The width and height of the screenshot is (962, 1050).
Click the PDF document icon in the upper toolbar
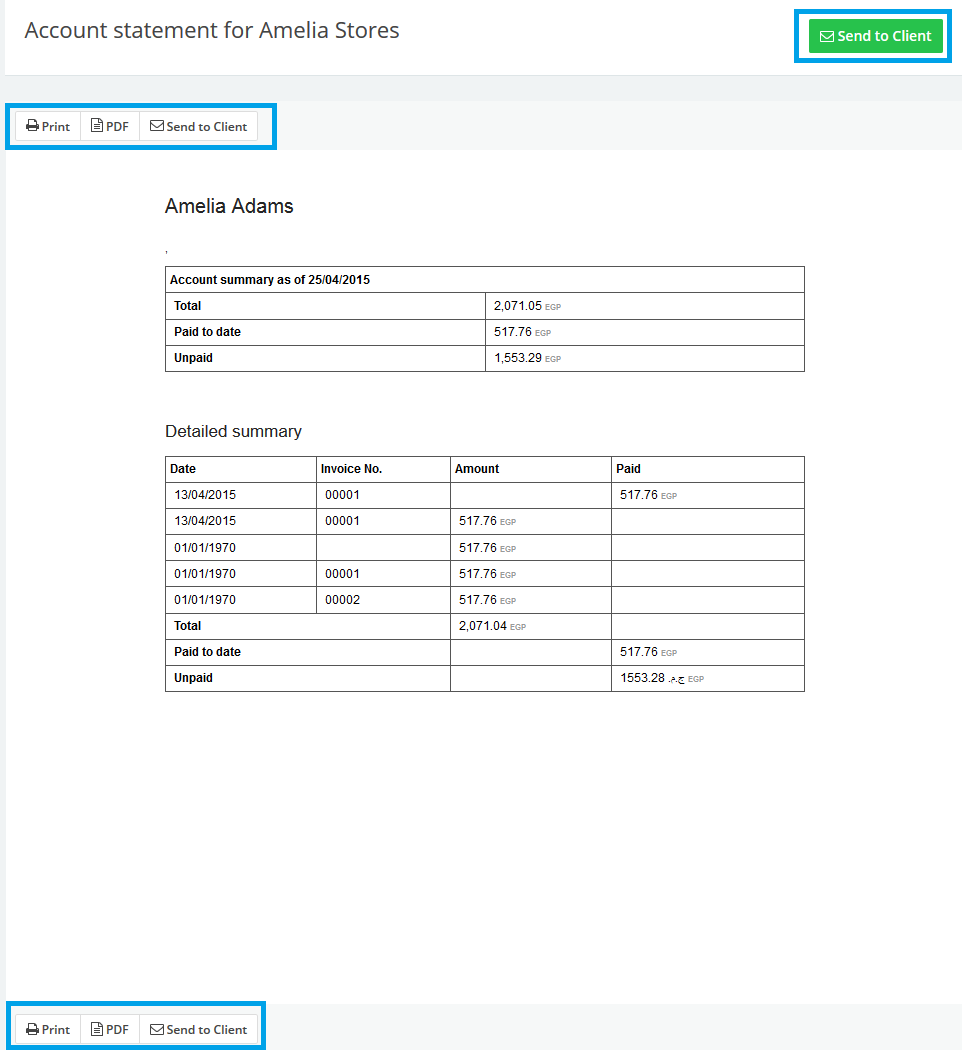coord(97,126)
